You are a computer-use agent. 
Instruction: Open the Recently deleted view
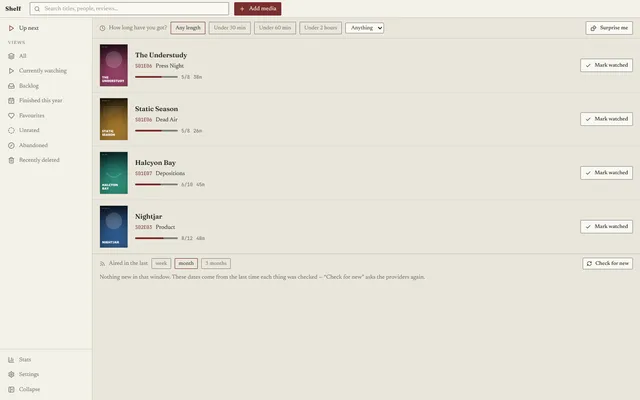coord(46,160)
